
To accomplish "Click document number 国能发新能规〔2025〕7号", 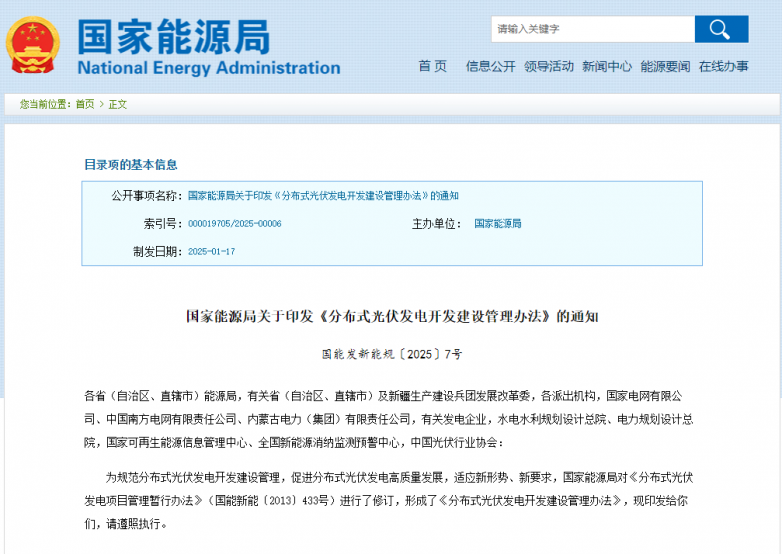I will click(391, 354).
